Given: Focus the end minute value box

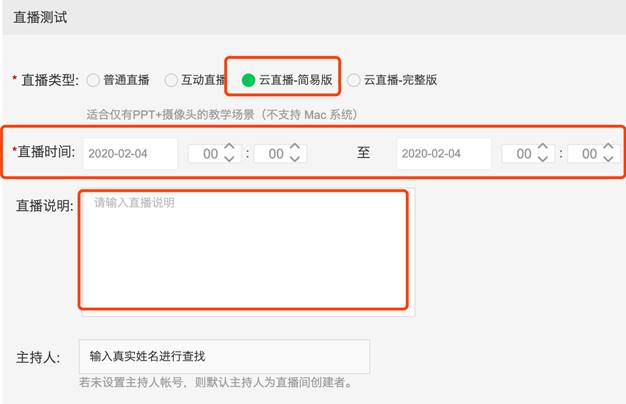Looking at the screenshot, I should 588,154.
